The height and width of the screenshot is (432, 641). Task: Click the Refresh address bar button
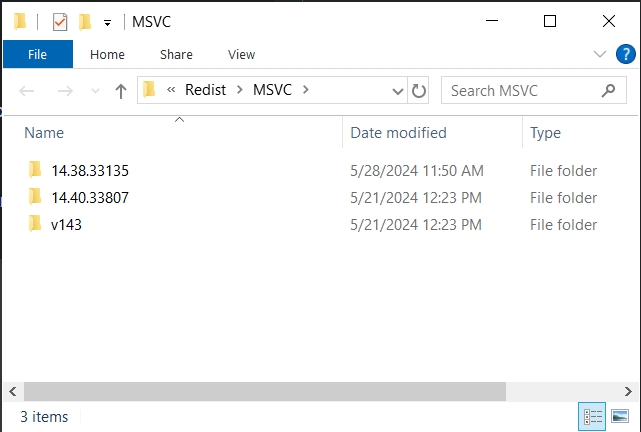click(x=419, y=91)
